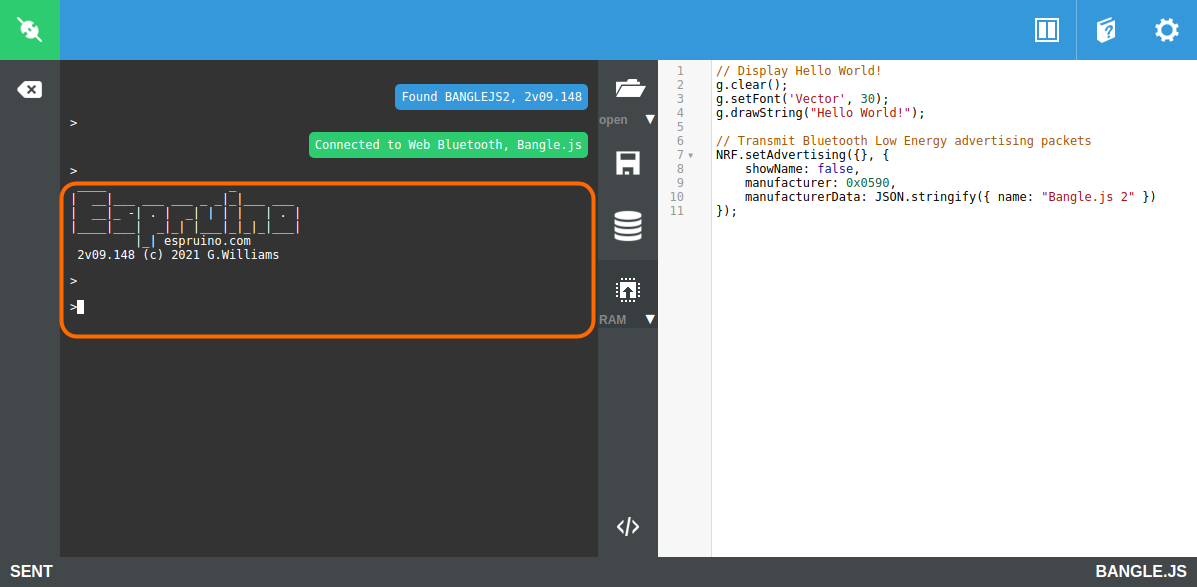Viewport: 1197px width, 587px height.
Task: Collapse code fold arrow at line 7
Action: 691,155
